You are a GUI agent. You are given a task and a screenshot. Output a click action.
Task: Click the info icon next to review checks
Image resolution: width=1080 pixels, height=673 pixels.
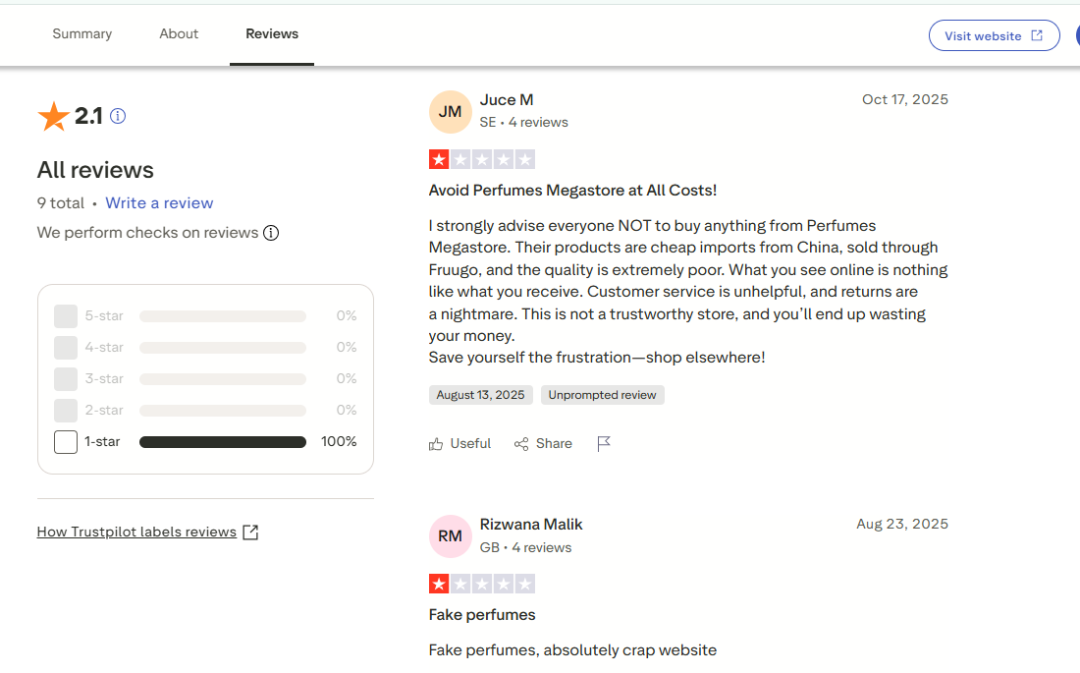point(271,233)
